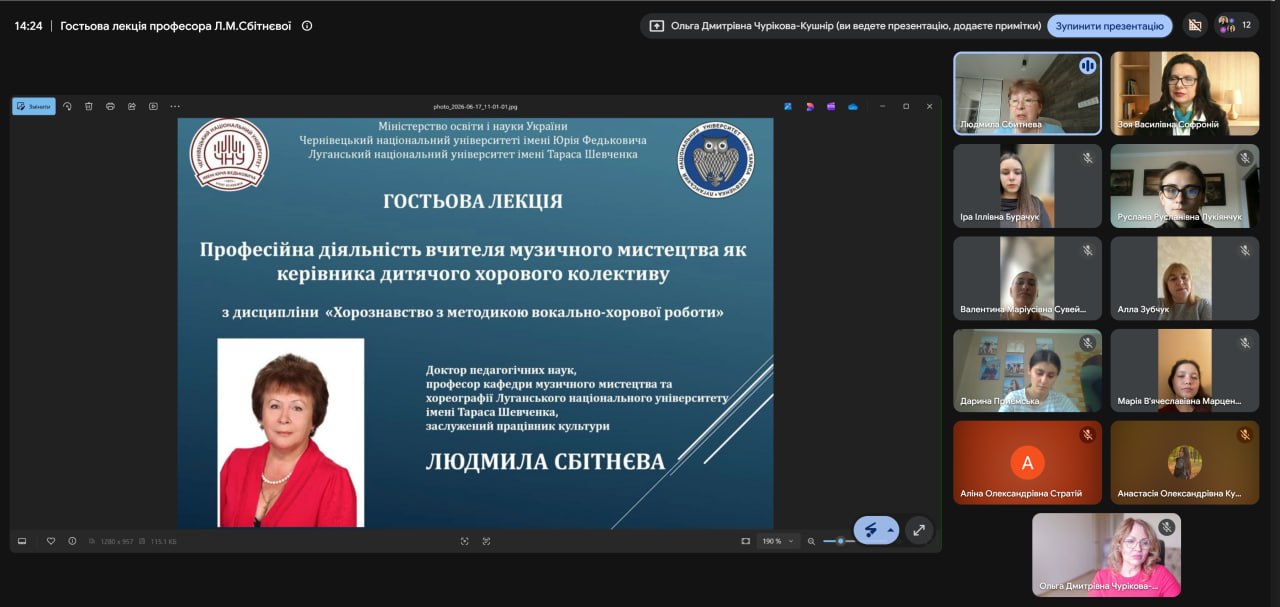The height and width of the screenshot is (607, 1280).
Task: Click the 14:24 meeting clock
Action: point(28,26)
